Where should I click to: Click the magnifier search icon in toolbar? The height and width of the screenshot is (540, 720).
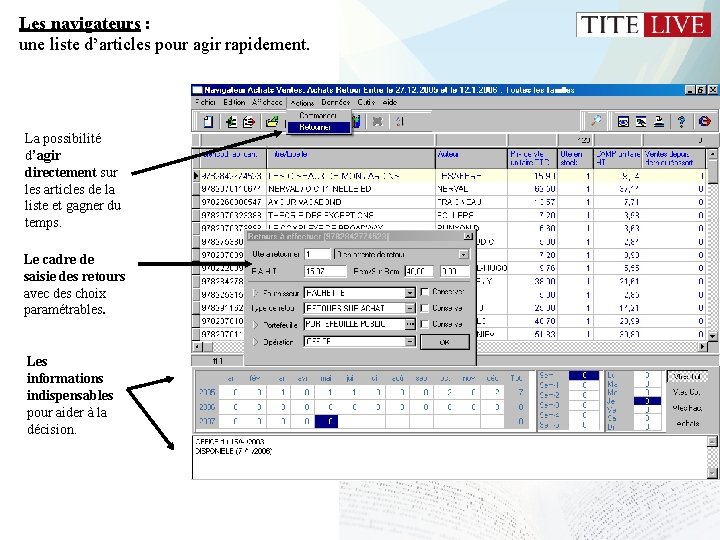click(x=596, y=121)
